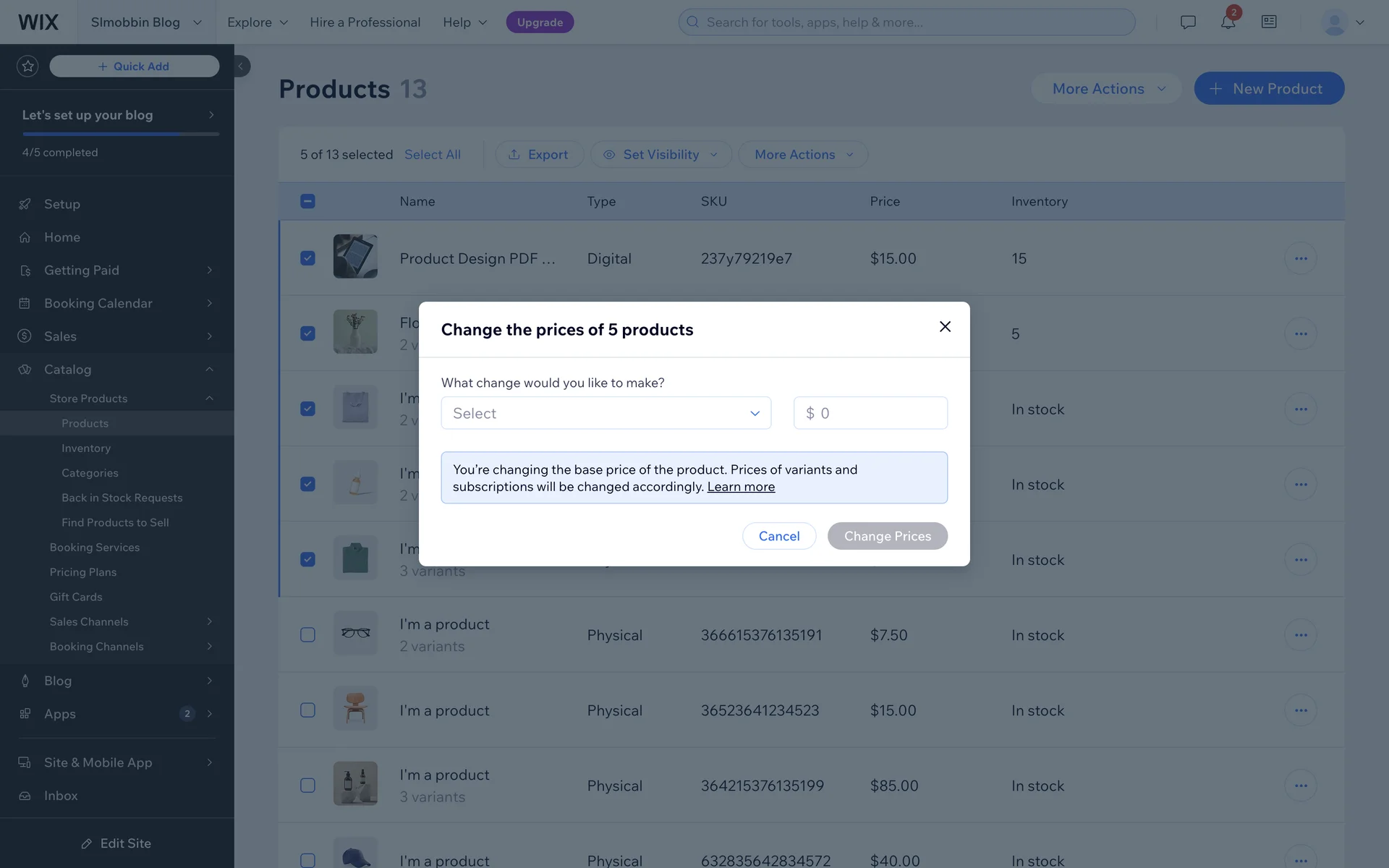Open the chat messages icon

click(1187, 22)
